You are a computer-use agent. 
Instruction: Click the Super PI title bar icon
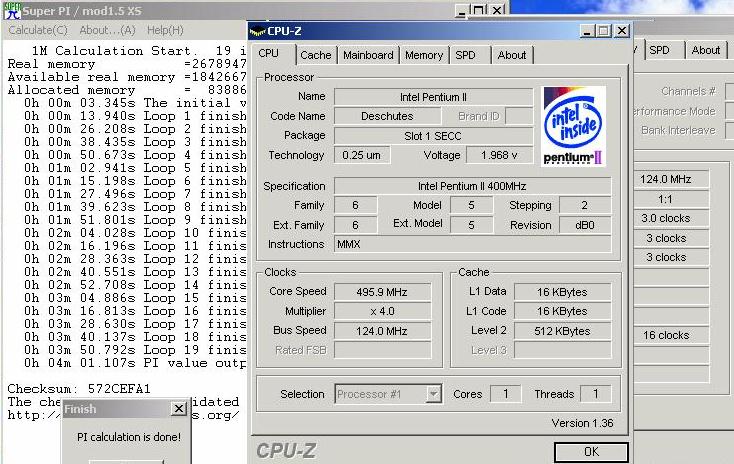coord(12,10)
